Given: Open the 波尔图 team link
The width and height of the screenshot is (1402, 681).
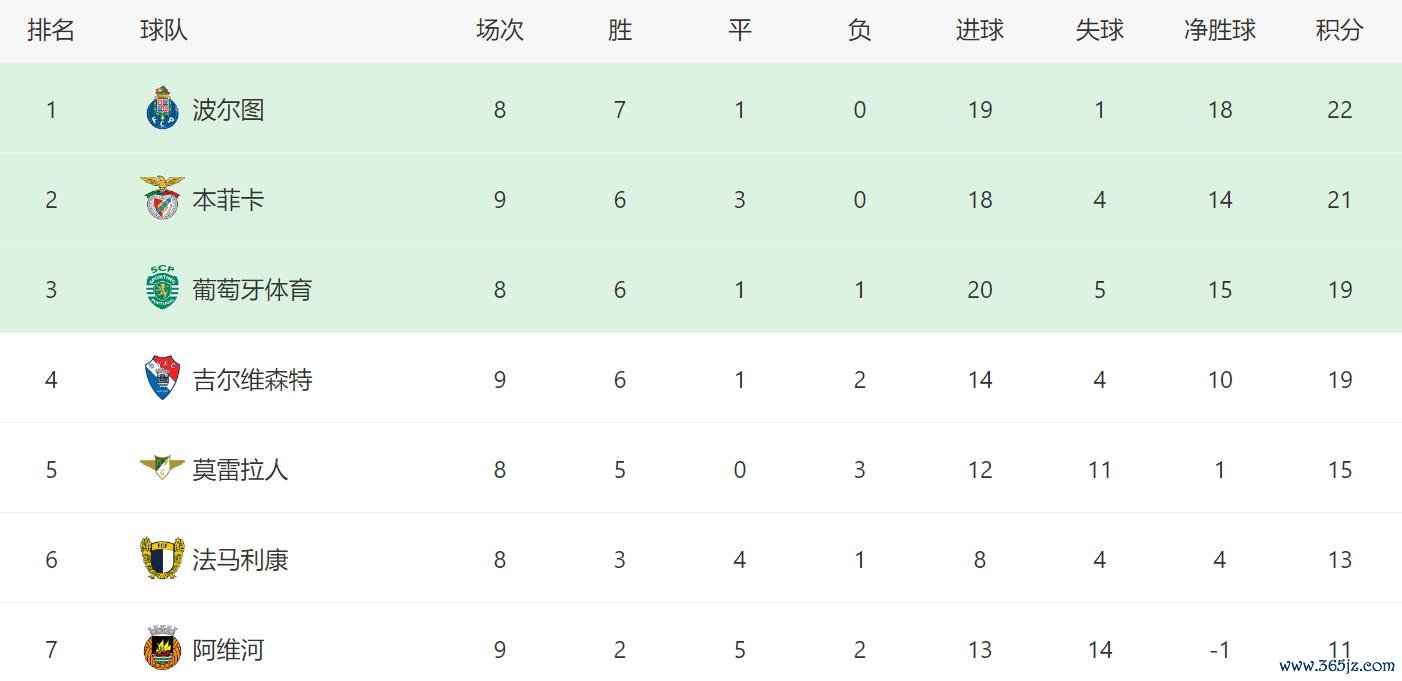Looking at the screenshot, I should 228,110.
